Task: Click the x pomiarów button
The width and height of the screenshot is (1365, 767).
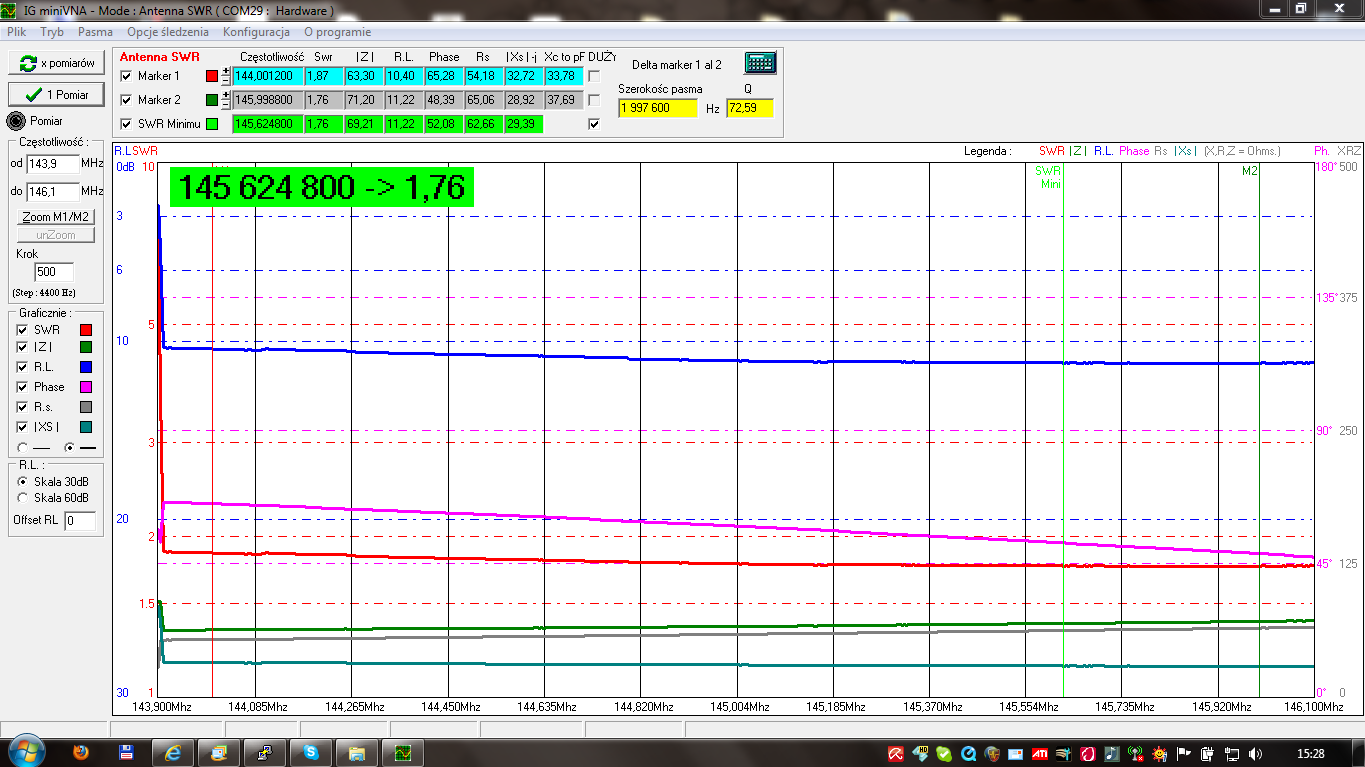Action: coord(56,63)
